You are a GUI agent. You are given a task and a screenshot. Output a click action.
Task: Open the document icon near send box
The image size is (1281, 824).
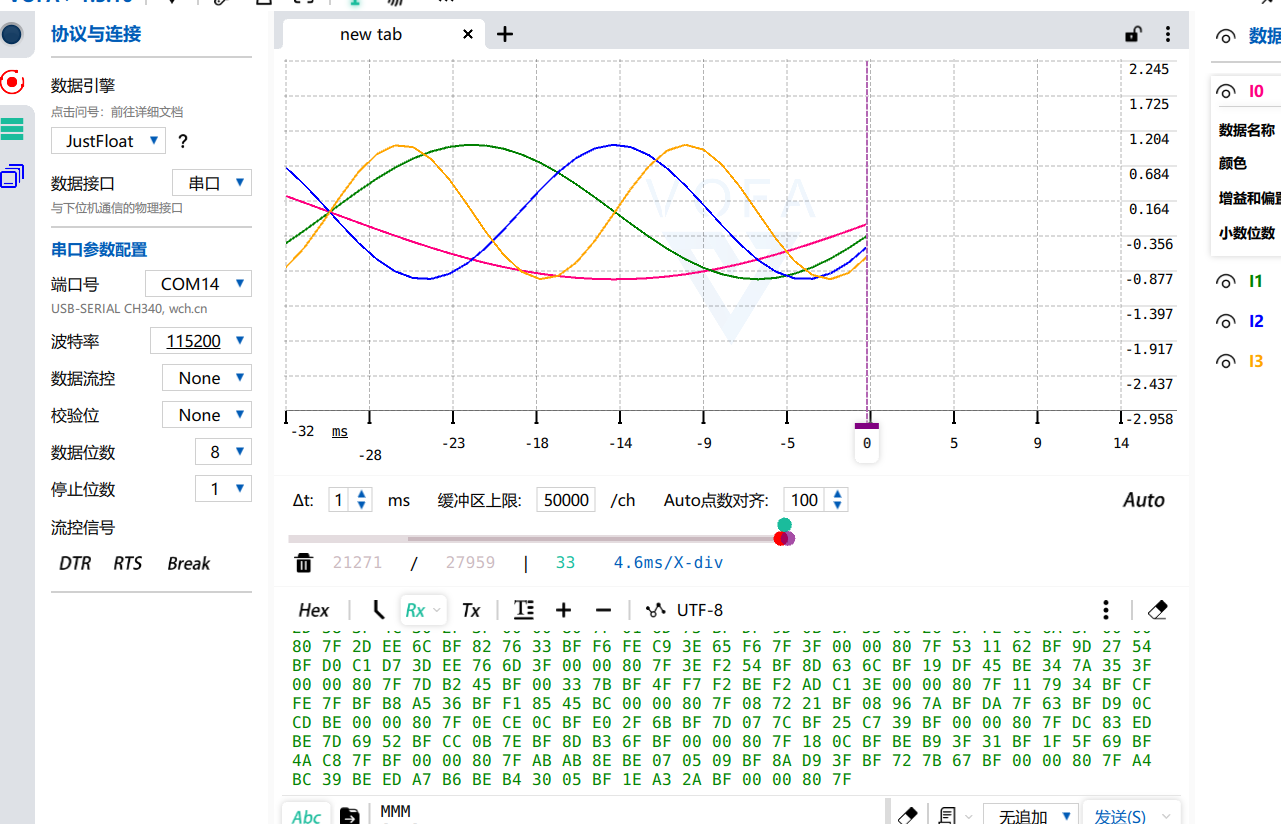coord(947,815)
